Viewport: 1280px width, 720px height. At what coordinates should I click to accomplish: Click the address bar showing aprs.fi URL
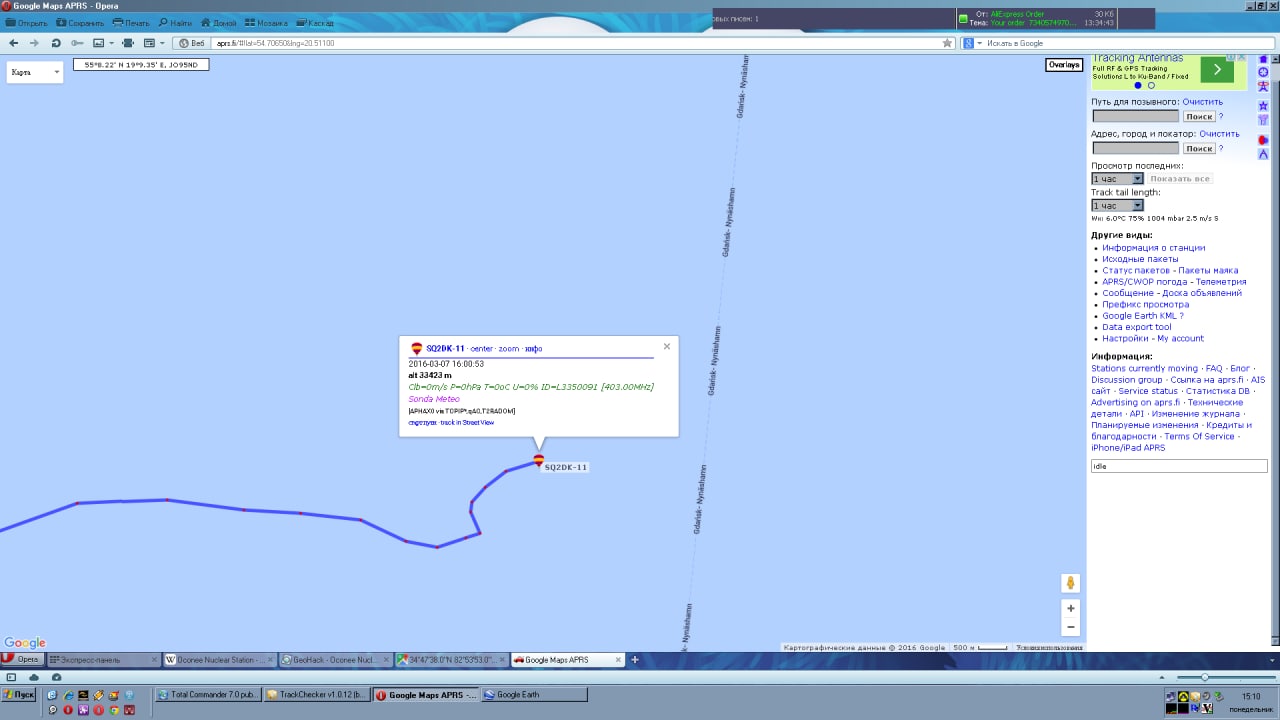click(575, 43)
